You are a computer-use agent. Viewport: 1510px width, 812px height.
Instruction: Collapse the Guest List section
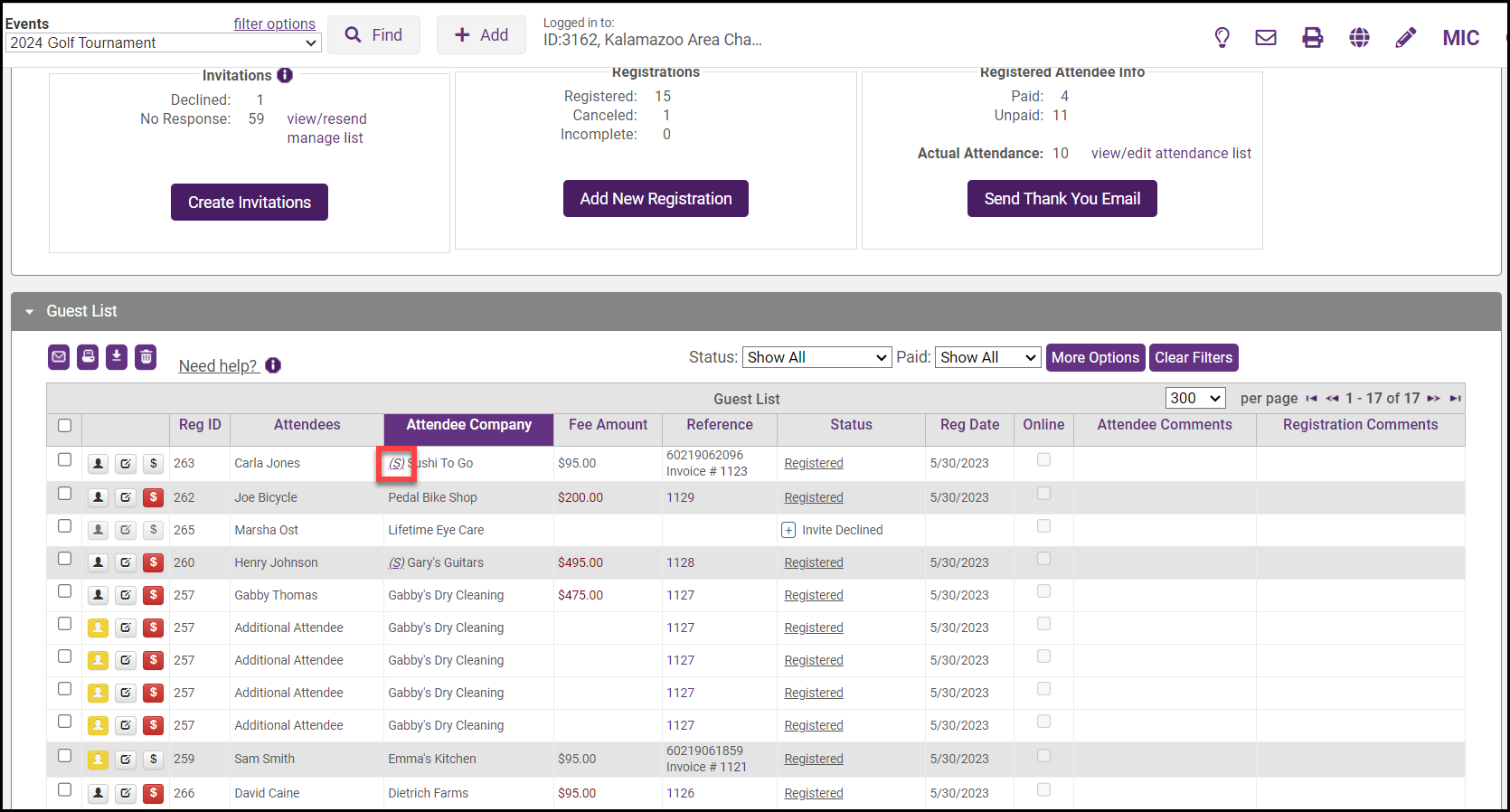pos(30,312)
